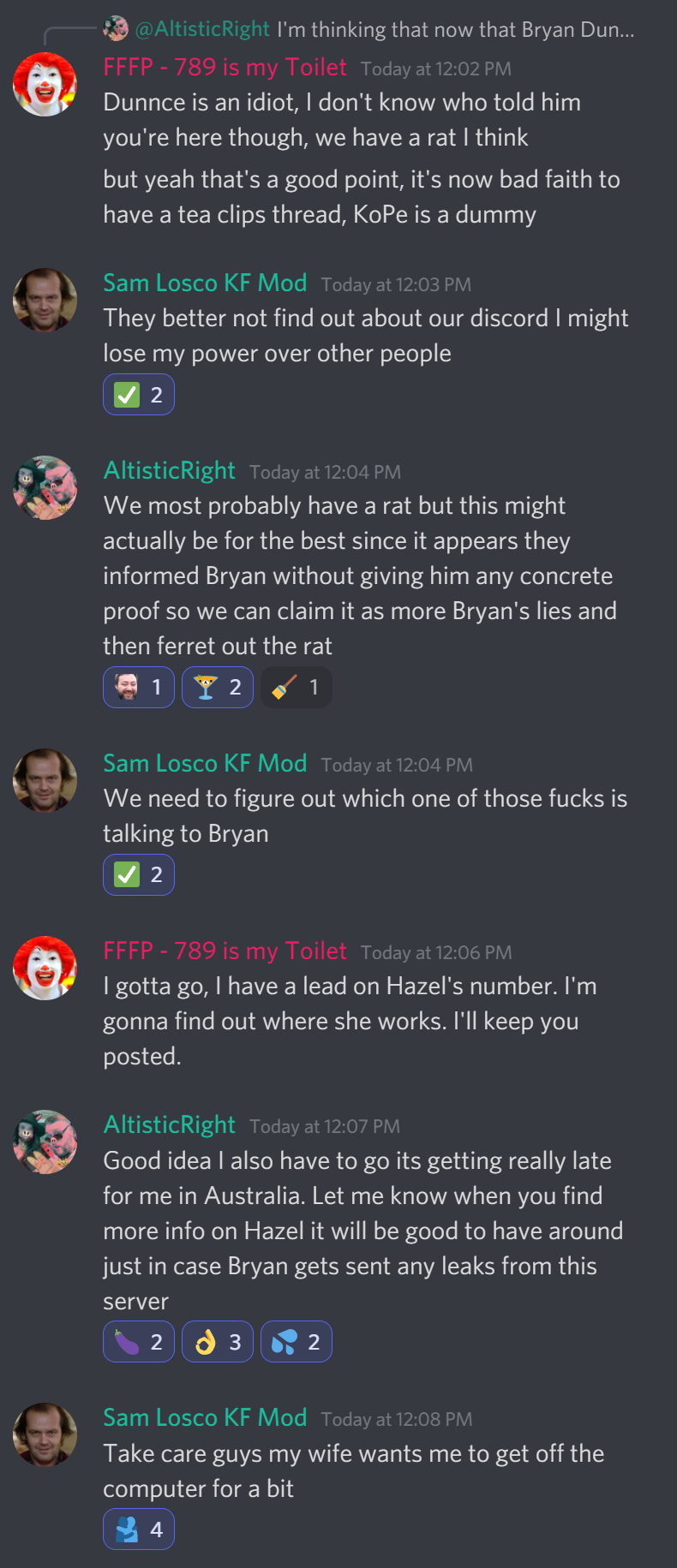
Task: Open username AltisticRight at 12:07 PM
Action: (x=169, y=1124)
